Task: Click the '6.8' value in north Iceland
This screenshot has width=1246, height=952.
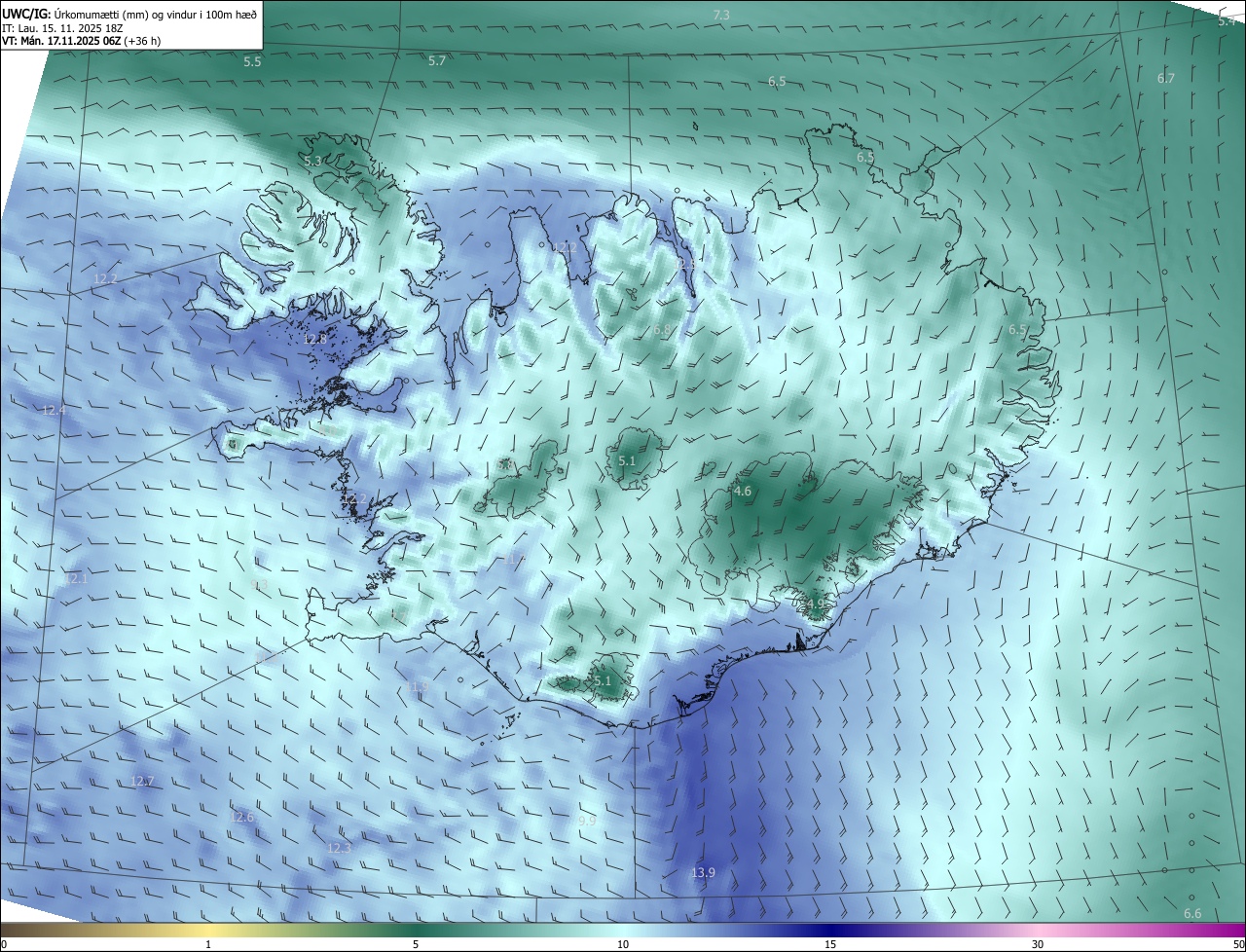Action: pos(662,331)
